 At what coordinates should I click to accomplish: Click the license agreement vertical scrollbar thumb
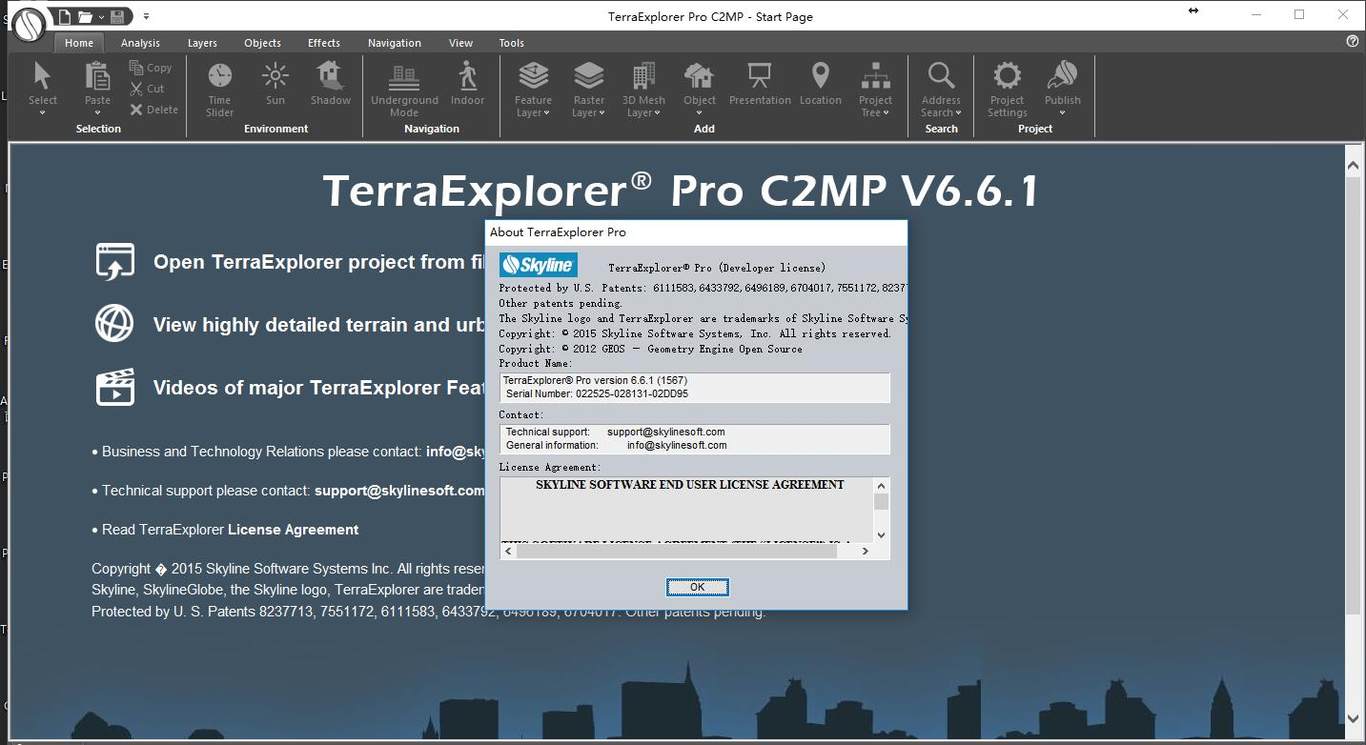tap(881, 502)
